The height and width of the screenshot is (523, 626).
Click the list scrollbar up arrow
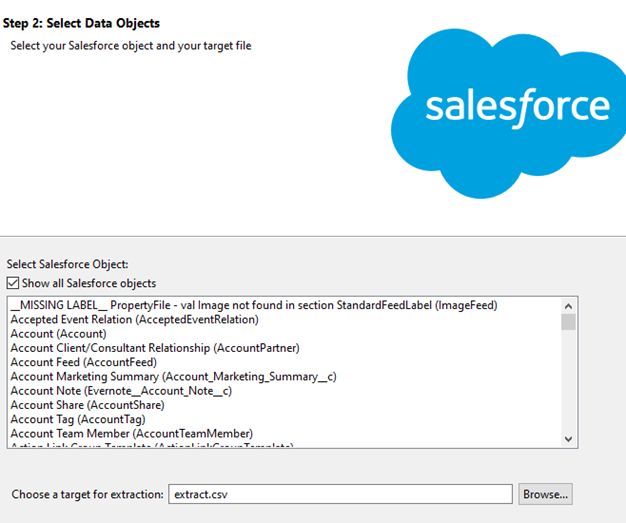pos(568,306)
